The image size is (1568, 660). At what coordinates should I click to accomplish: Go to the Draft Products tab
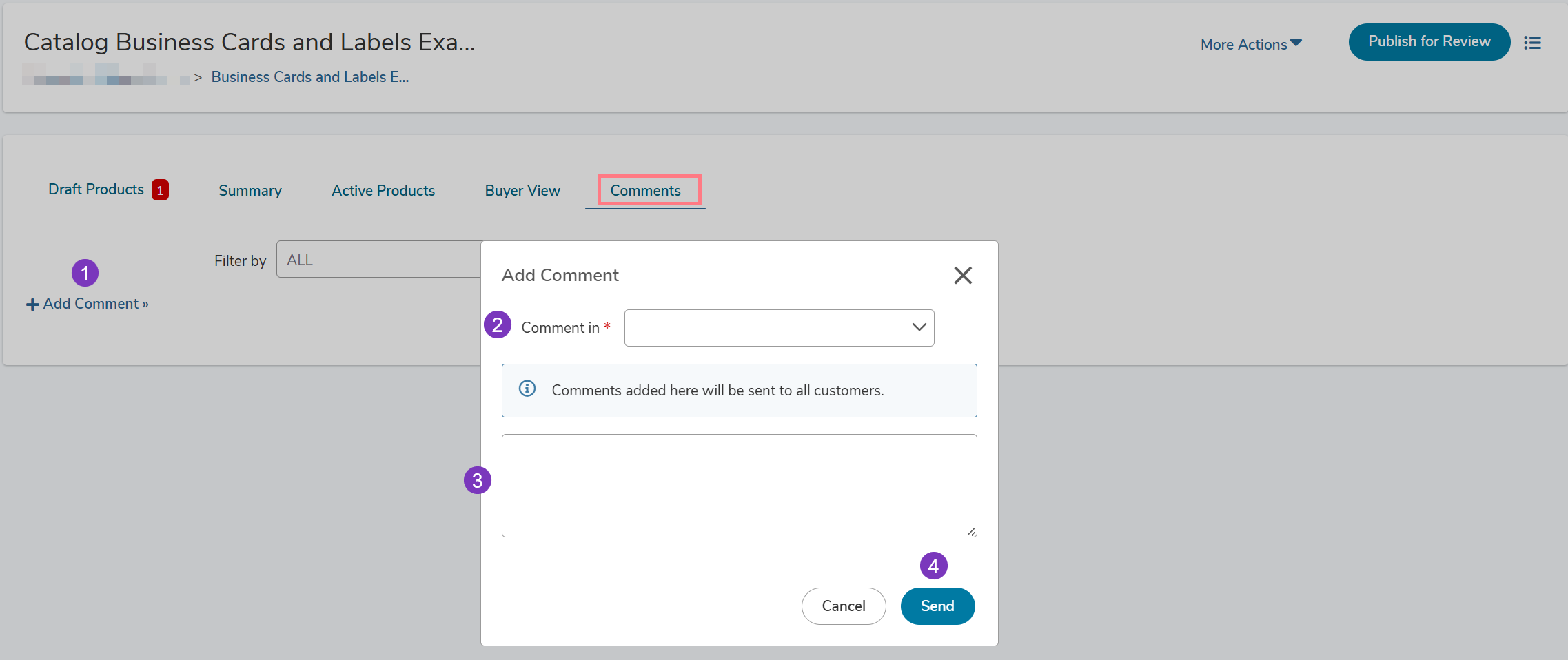tap(96, 189)
